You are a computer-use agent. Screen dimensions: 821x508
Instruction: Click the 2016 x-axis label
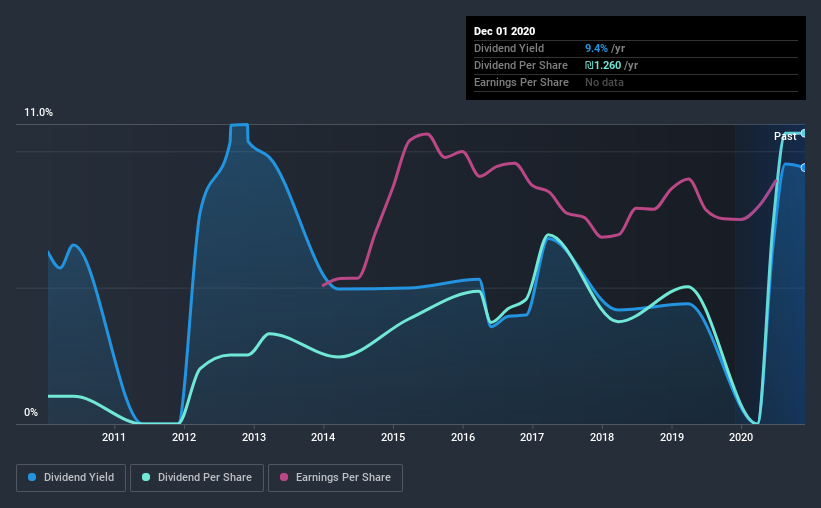pyautogui.click(x=463, y=437)
